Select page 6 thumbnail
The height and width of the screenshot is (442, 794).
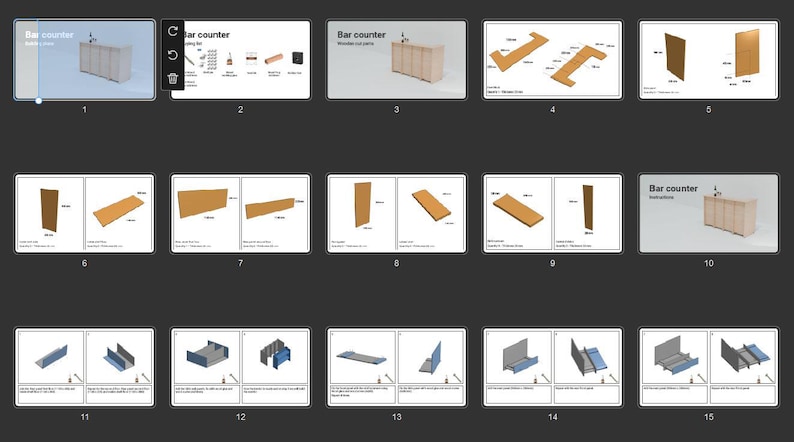point(85,213)
